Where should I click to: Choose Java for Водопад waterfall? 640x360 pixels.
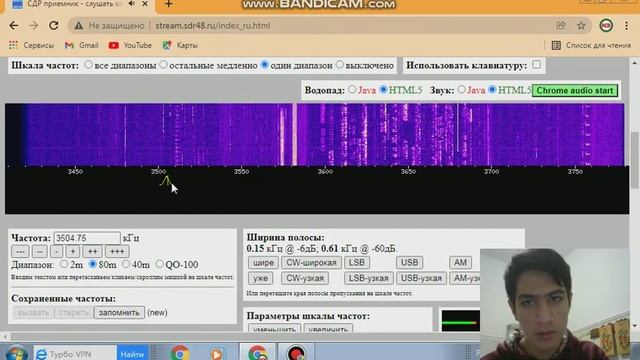352,90
